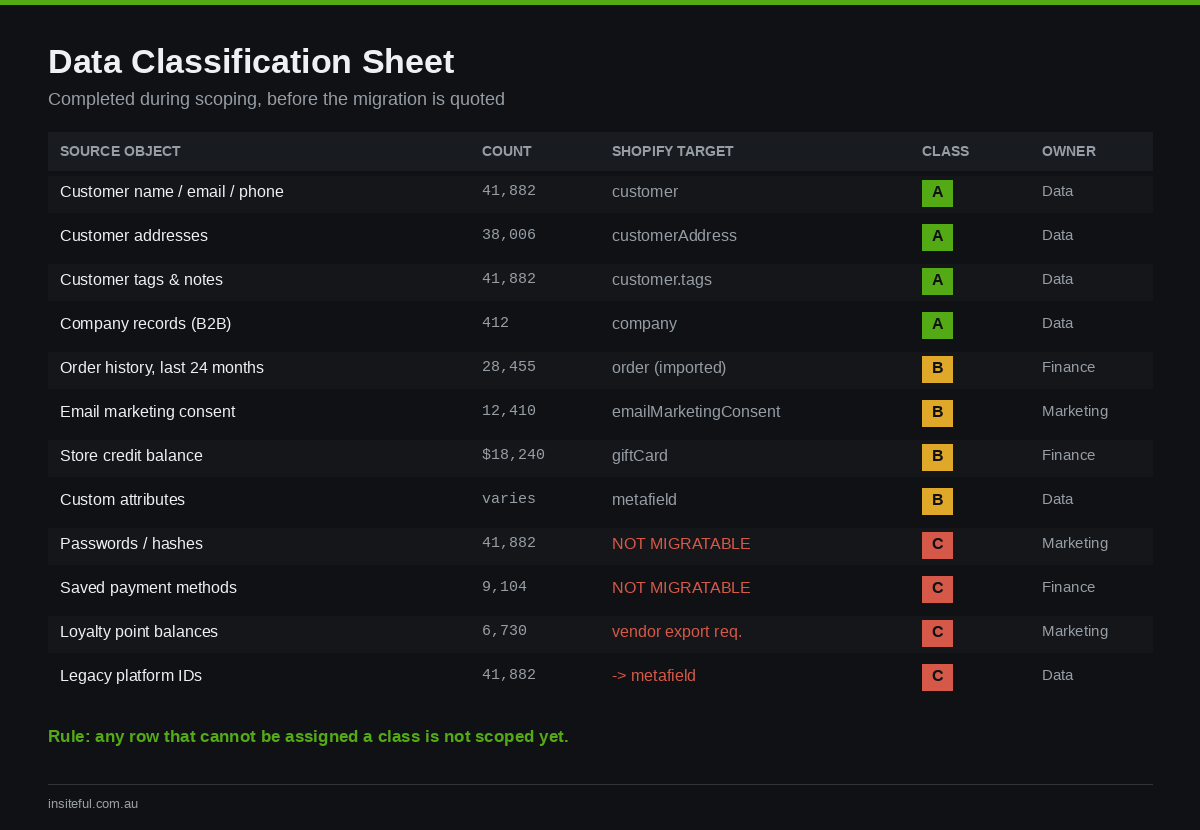This screenshot has width=1200, height=830.
Task: Click Finance owner for Saved payment methods
Action: [x=1068, y=587]
